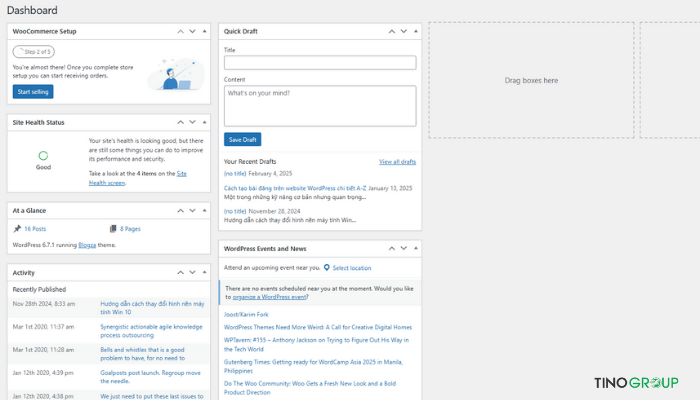Move Site Health Status widget down
The height and width of the screenshot is (400, 700).
pyautogui.click(x=192, y=122)
